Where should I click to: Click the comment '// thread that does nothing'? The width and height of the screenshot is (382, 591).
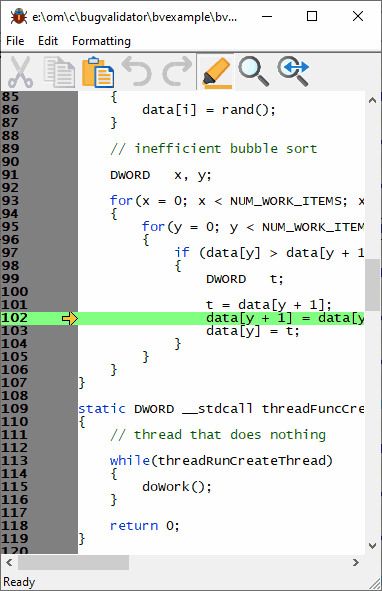point(218,435)
